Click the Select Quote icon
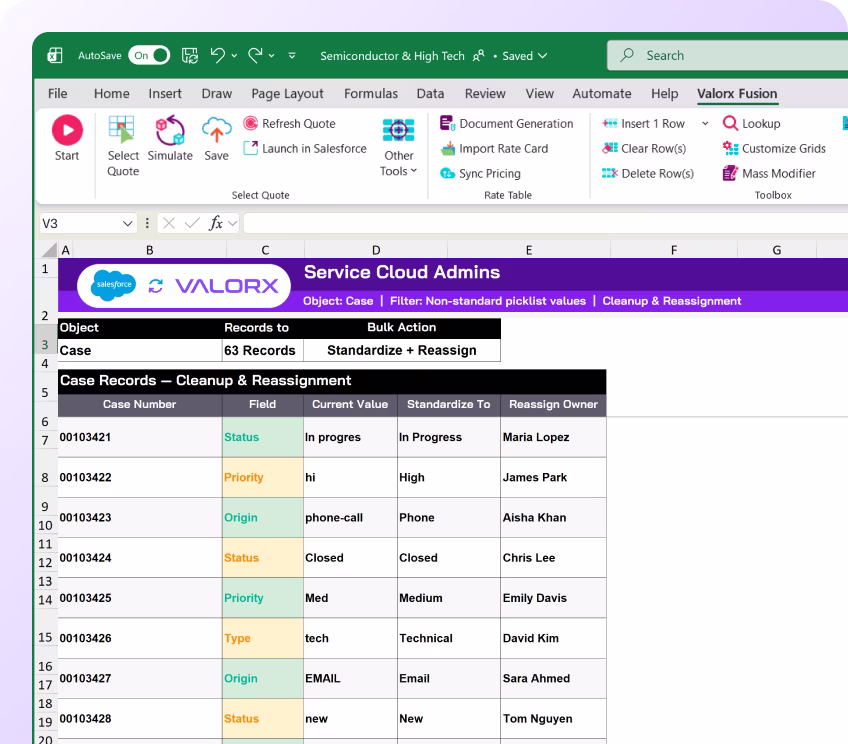848x744 pixels. [x=122, y=130]
